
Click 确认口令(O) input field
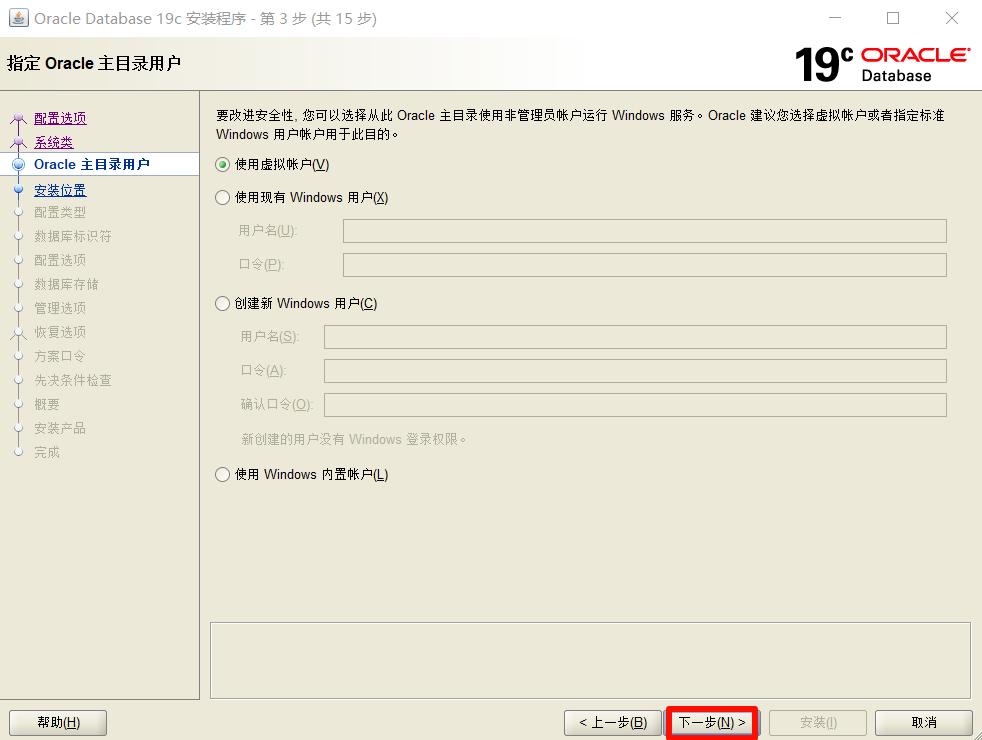[x=635, y=404]
